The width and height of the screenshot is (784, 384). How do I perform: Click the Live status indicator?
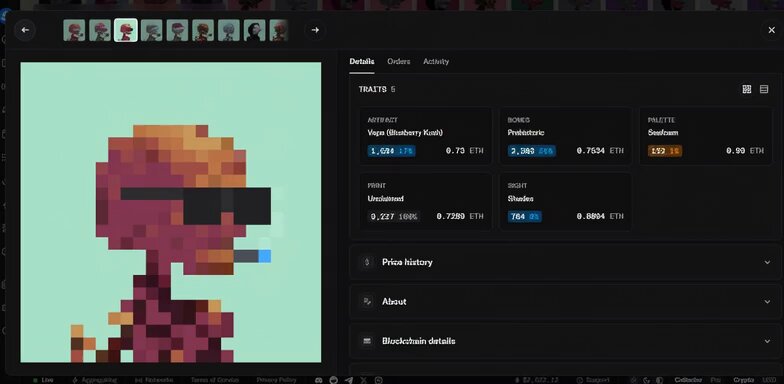[x=44, y=380]
